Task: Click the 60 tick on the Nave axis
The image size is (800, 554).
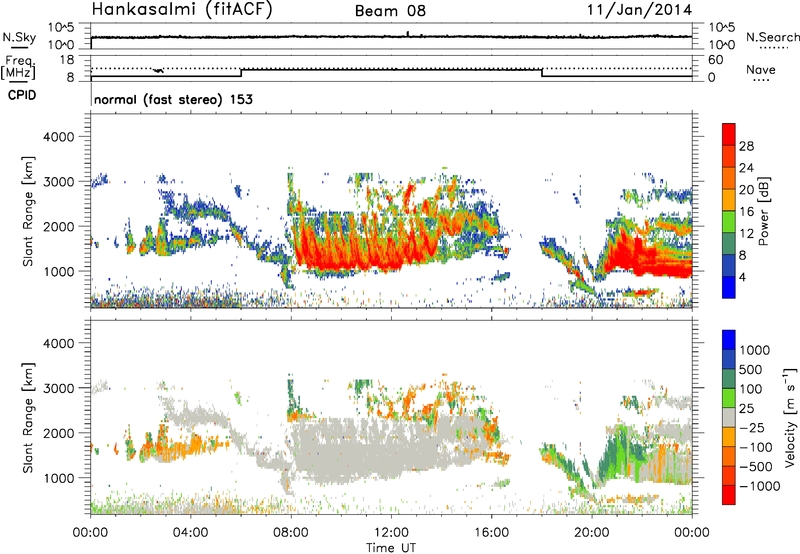Action: pos(715,60)
